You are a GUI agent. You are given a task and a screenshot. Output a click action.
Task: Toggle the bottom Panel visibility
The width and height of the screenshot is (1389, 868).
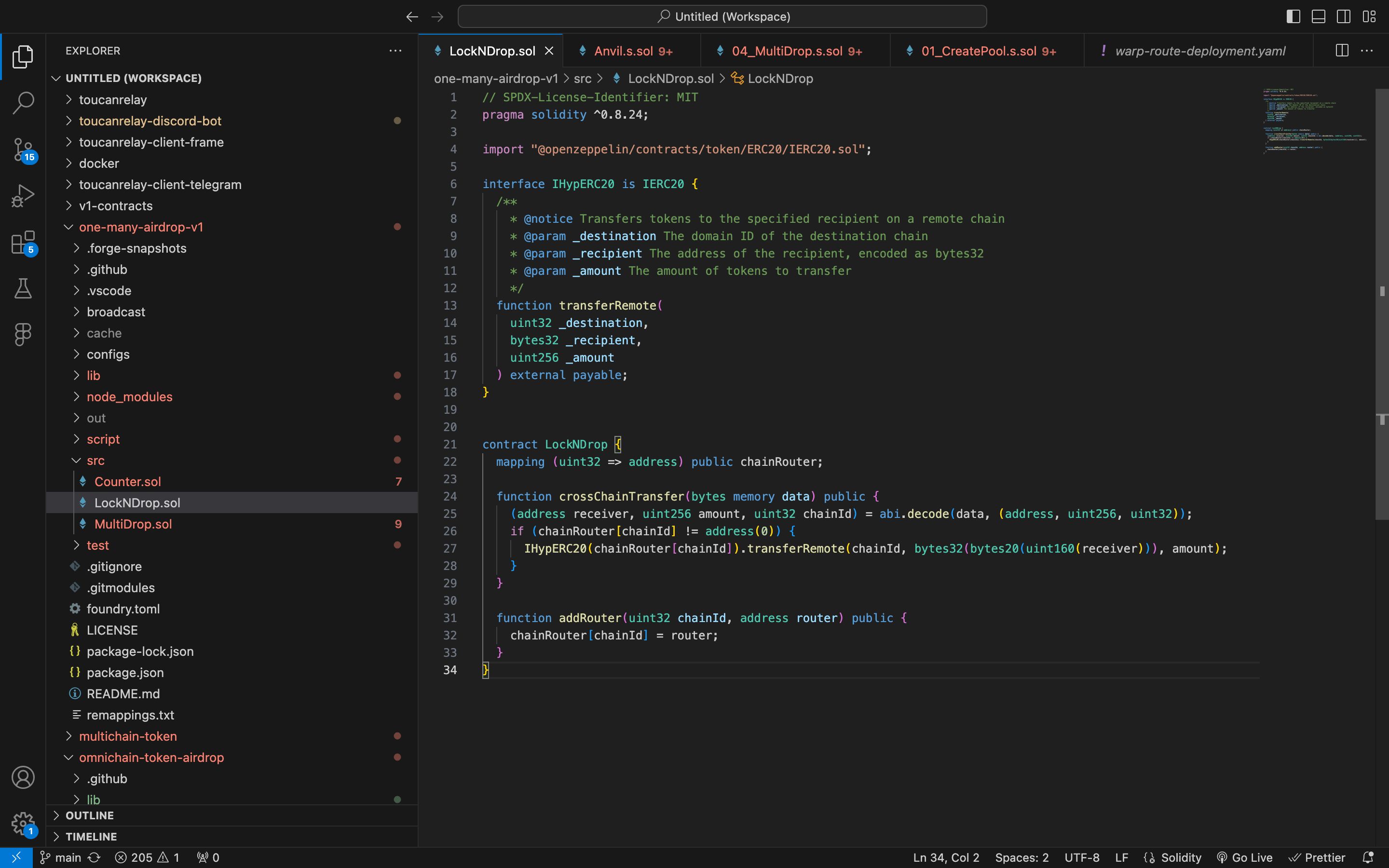click(x=1319, y=17)
